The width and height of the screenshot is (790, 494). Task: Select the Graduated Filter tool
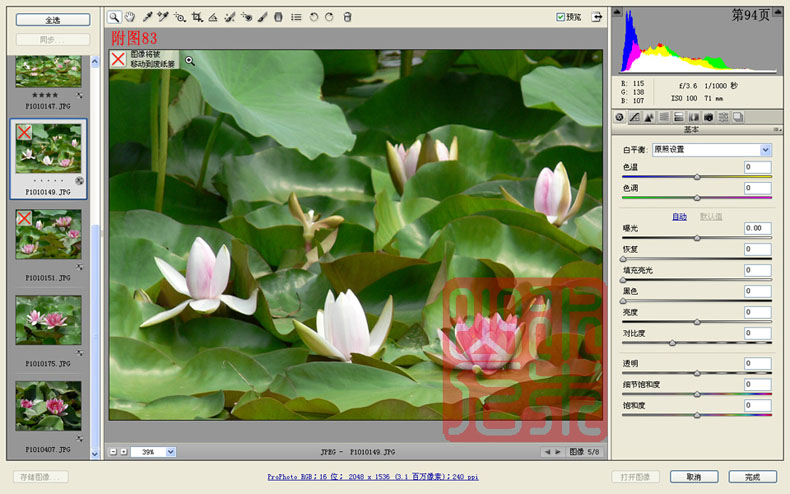(x=278, y=17)
